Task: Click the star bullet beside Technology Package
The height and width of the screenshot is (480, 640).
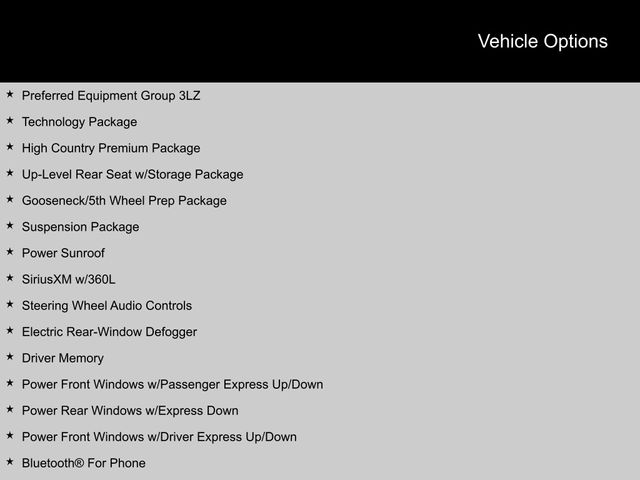Action: point(9,121)
